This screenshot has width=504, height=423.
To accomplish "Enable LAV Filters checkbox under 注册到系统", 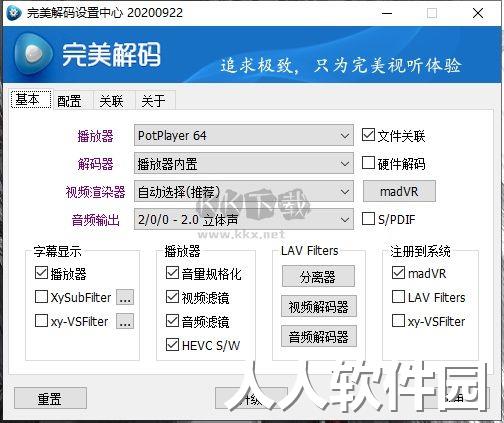I will pos(398,296).
